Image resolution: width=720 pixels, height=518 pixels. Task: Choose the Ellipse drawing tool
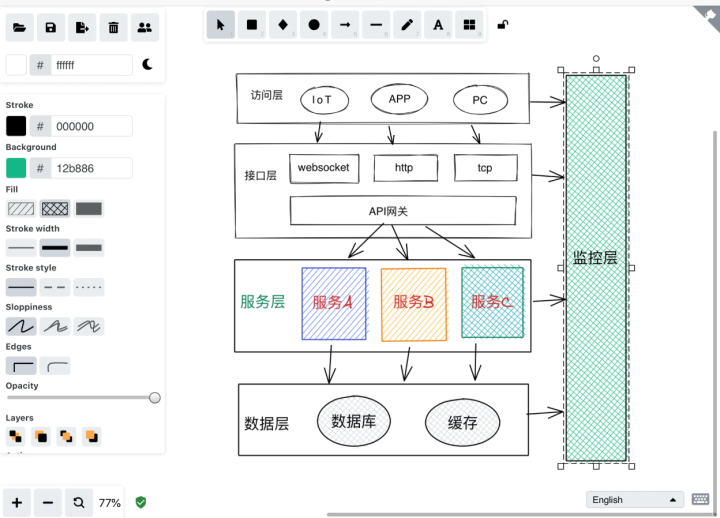[314, 25]
